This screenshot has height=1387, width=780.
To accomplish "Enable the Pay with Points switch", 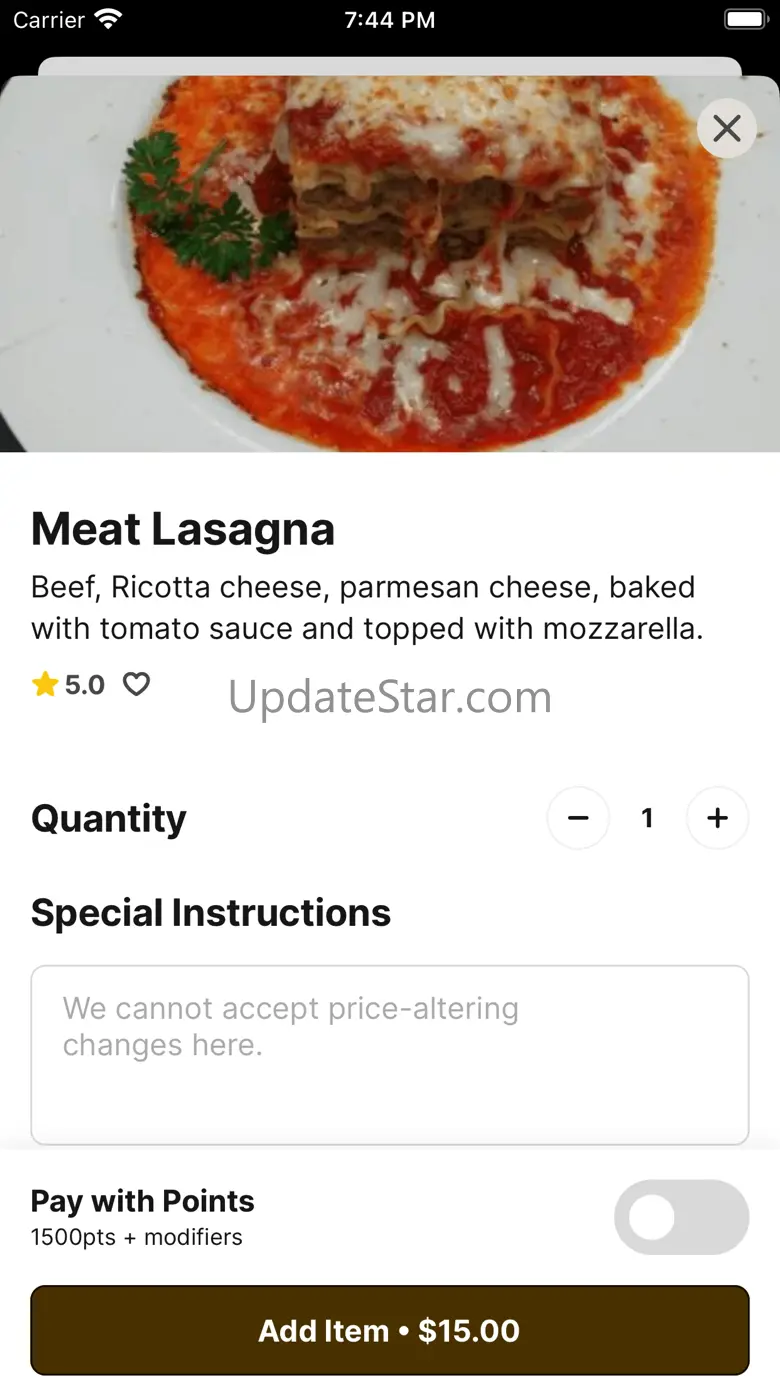I will pyautogui.click(x=681, y=1217).
